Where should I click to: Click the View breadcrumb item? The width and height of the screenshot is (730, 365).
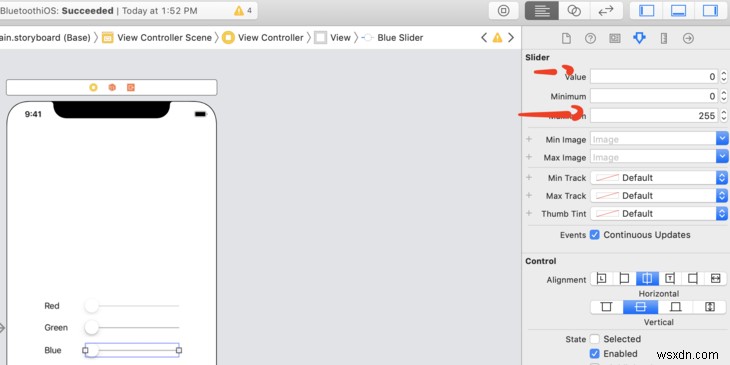coord(332,38)
